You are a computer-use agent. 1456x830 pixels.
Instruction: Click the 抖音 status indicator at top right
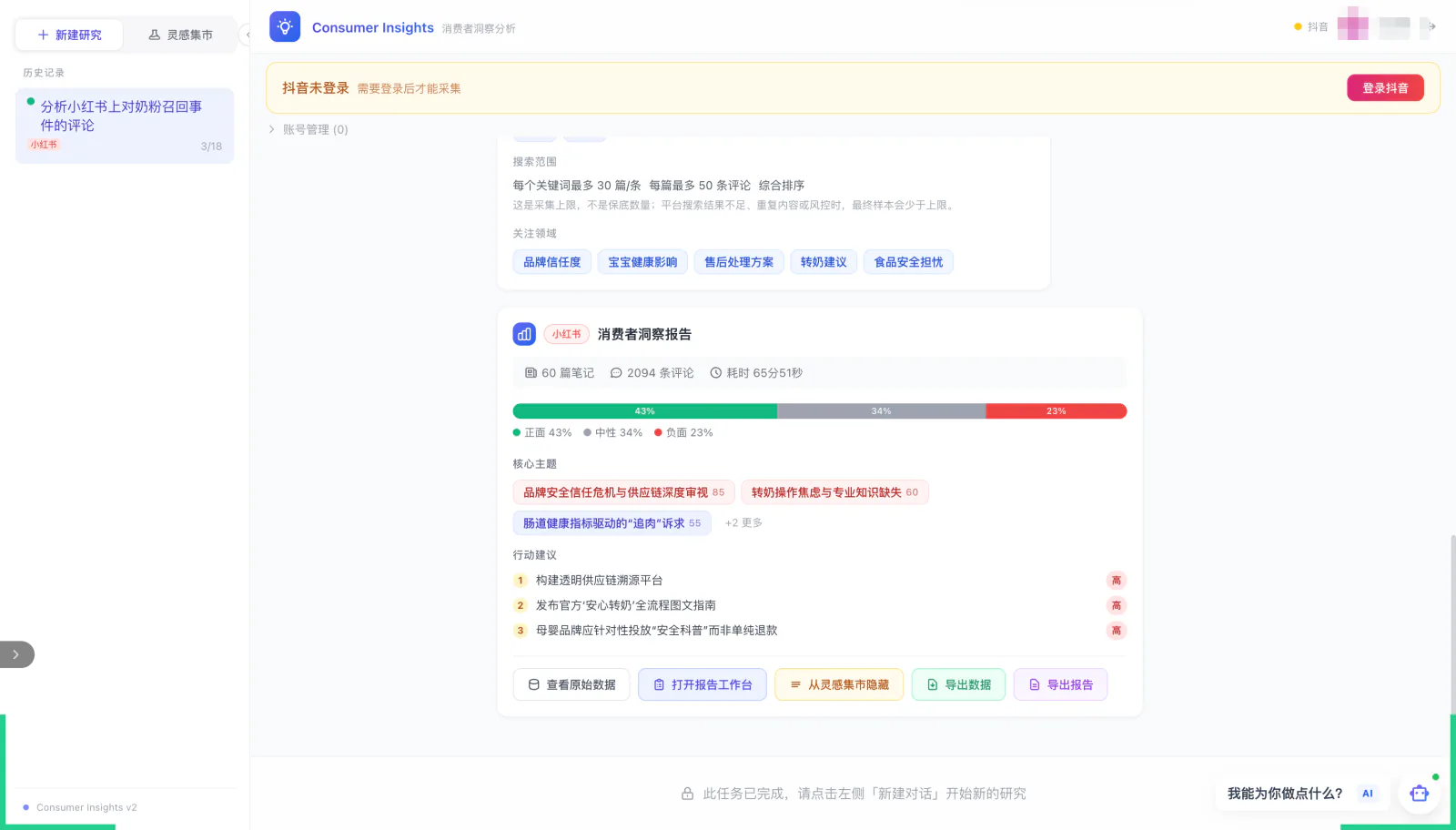point(1311,26)
